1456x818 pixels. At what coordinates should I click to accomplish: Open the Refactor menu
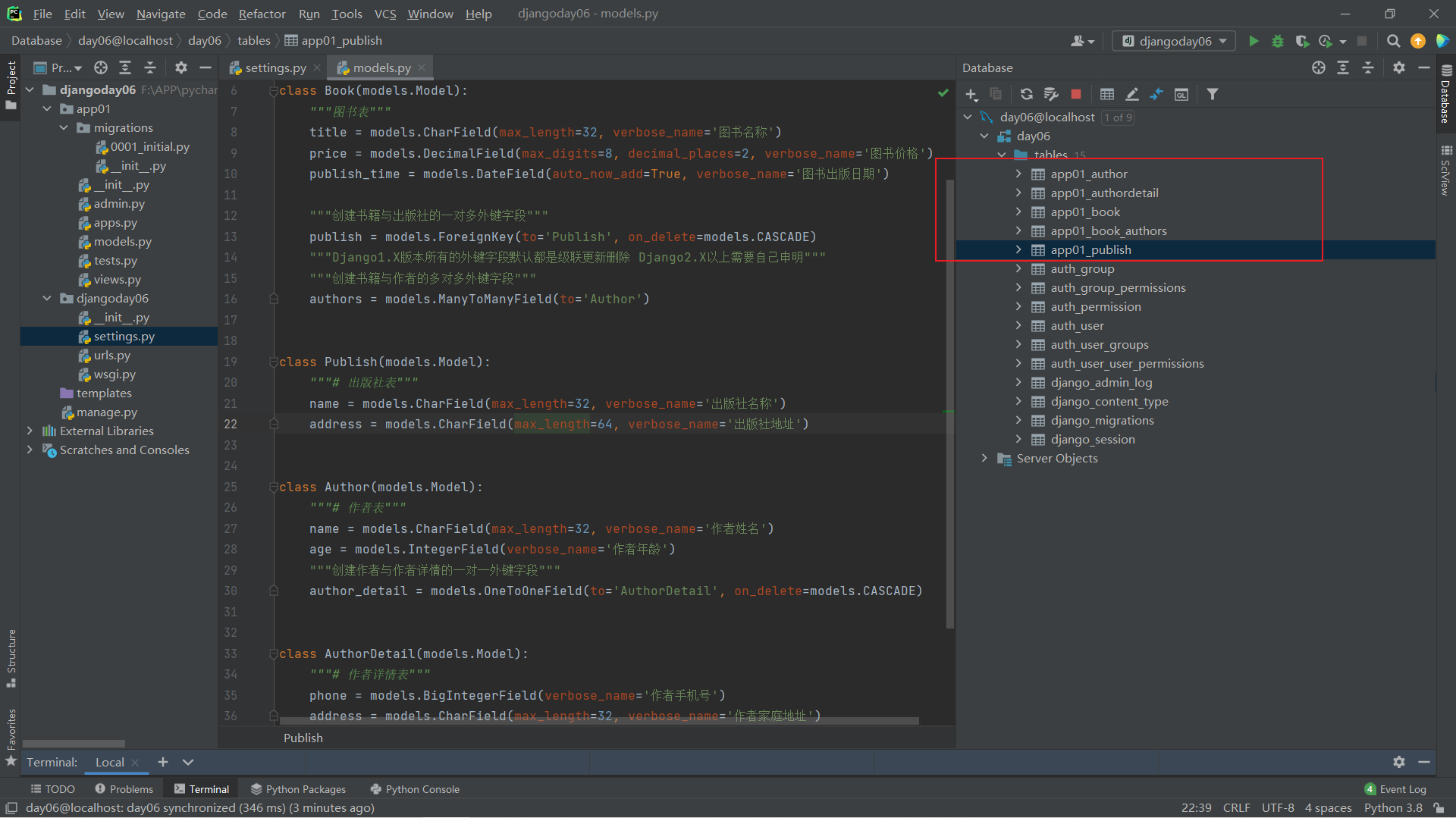262,14
